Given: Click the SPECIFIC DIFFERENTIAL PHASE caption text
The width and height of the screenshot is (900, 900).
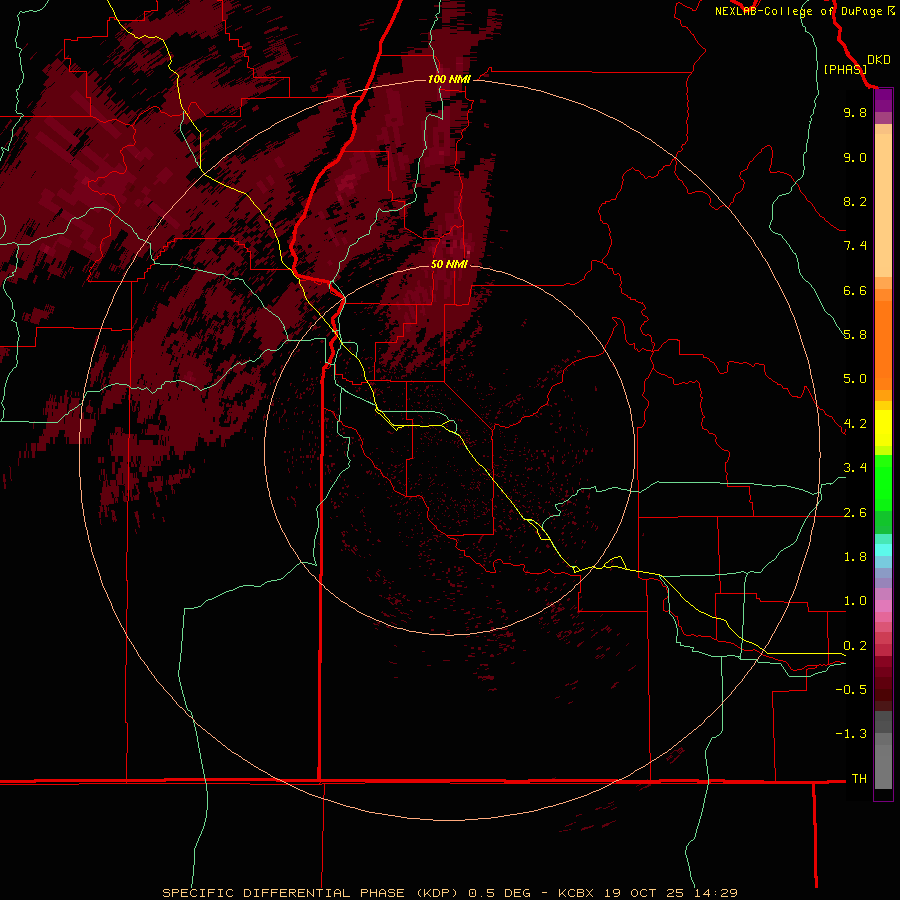Looking at the screenshot, I should click(282, 893).
